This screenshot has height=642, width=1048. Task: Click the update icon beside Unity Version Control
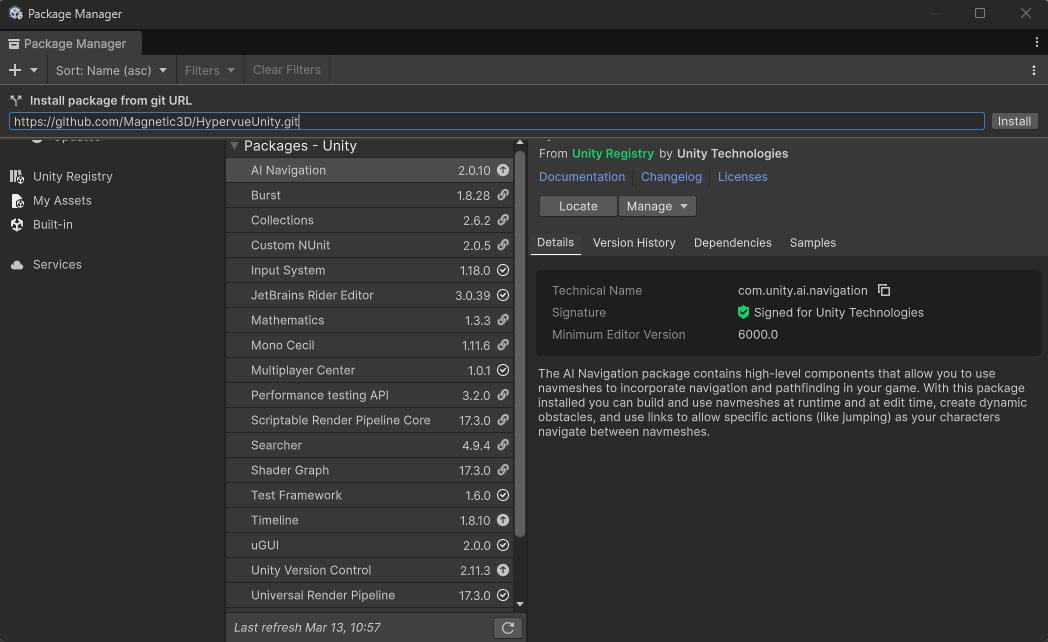click(x=503, y=570)
